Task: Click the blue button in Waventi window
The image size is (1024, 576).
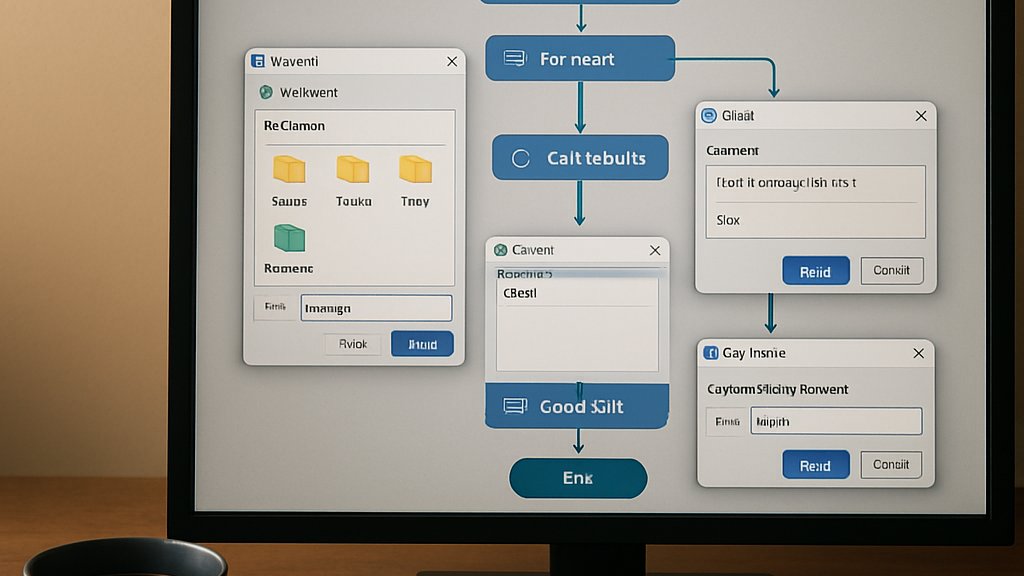Action: (x=422, y=344)
